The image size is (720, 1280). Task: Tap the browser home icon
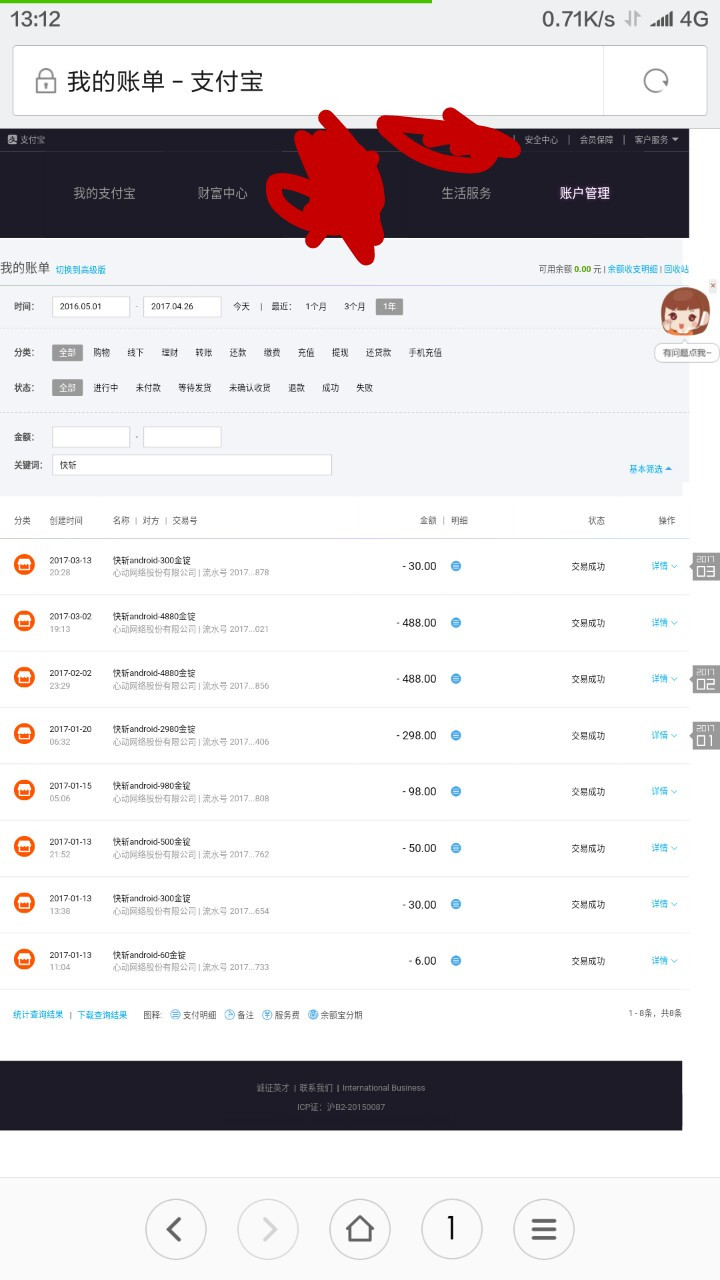coord(360,1229)
